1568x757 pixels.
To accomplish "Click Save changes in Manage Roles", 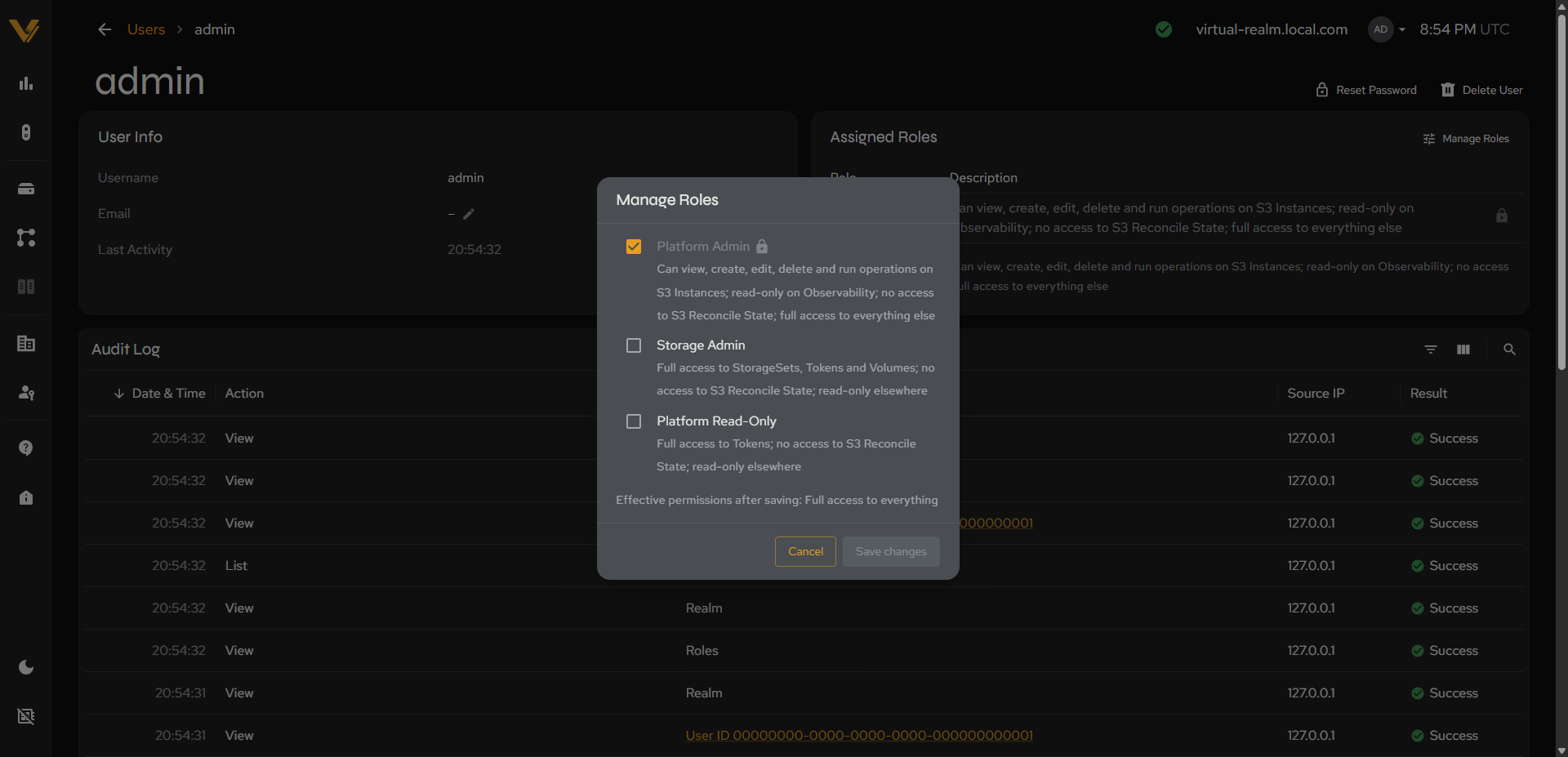I will [891, 552].
